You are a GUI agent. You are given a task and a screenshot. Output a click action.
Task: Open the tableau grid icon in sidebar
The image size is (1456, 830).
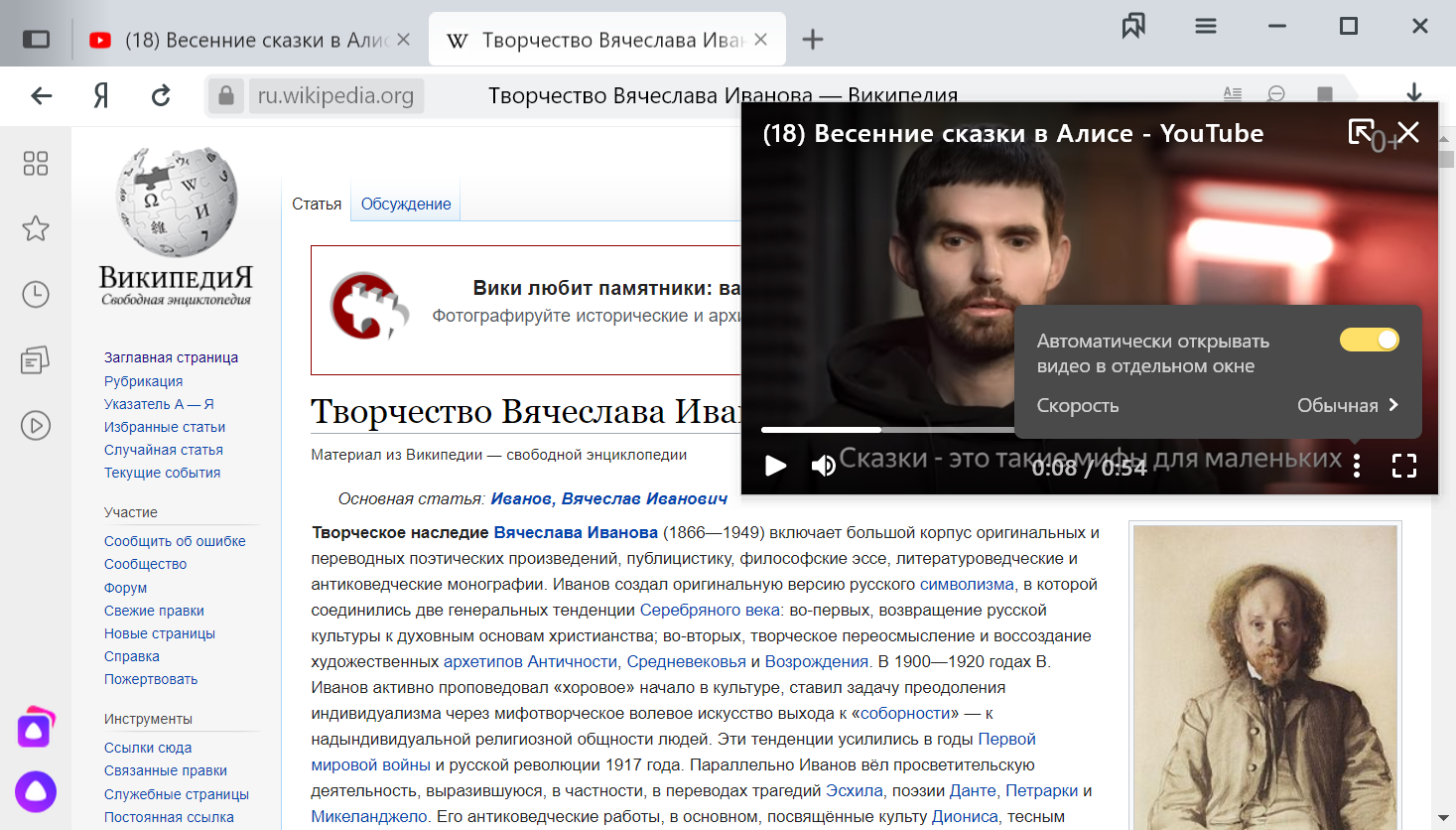tap(36, 163)
